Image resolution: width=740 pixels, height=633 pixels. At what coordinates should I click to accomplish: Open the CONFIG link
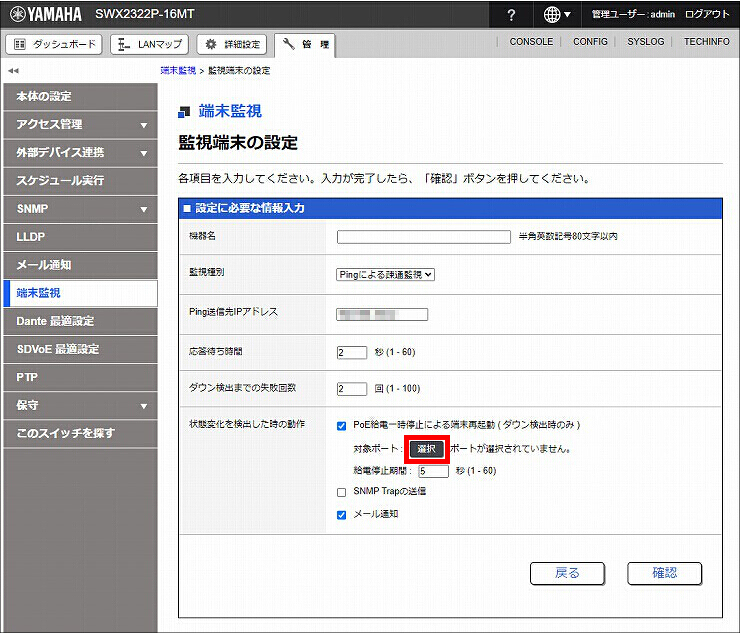tap(590, 42)
